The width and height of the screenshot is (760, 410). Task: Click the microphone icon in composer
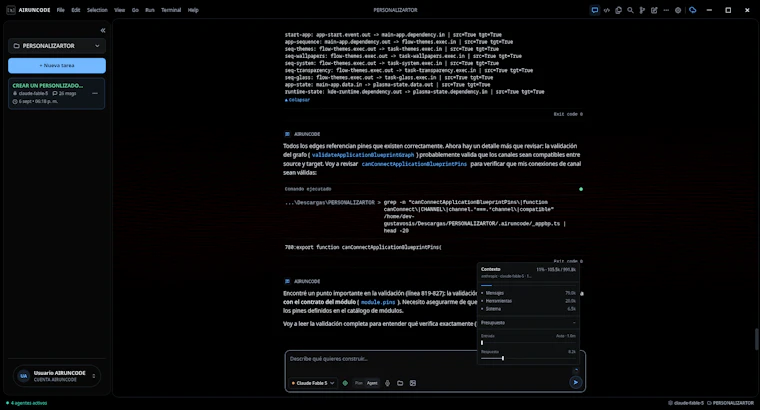pos(387,383)
